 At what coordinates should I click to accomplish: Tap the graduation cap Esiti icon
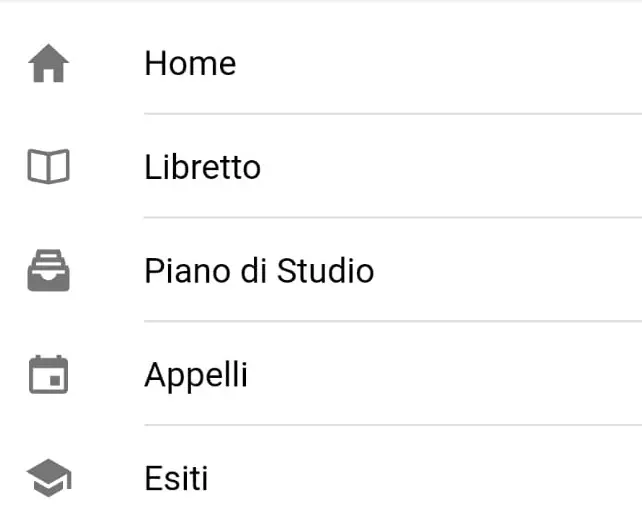tap(49, 477)
